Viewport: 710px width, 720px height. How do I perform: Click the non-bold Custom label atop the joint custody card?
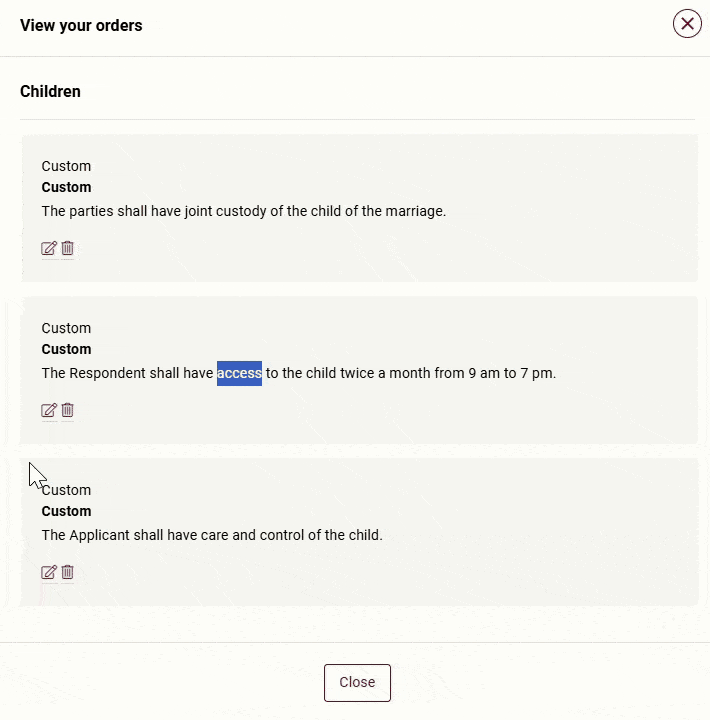(66, 166)
